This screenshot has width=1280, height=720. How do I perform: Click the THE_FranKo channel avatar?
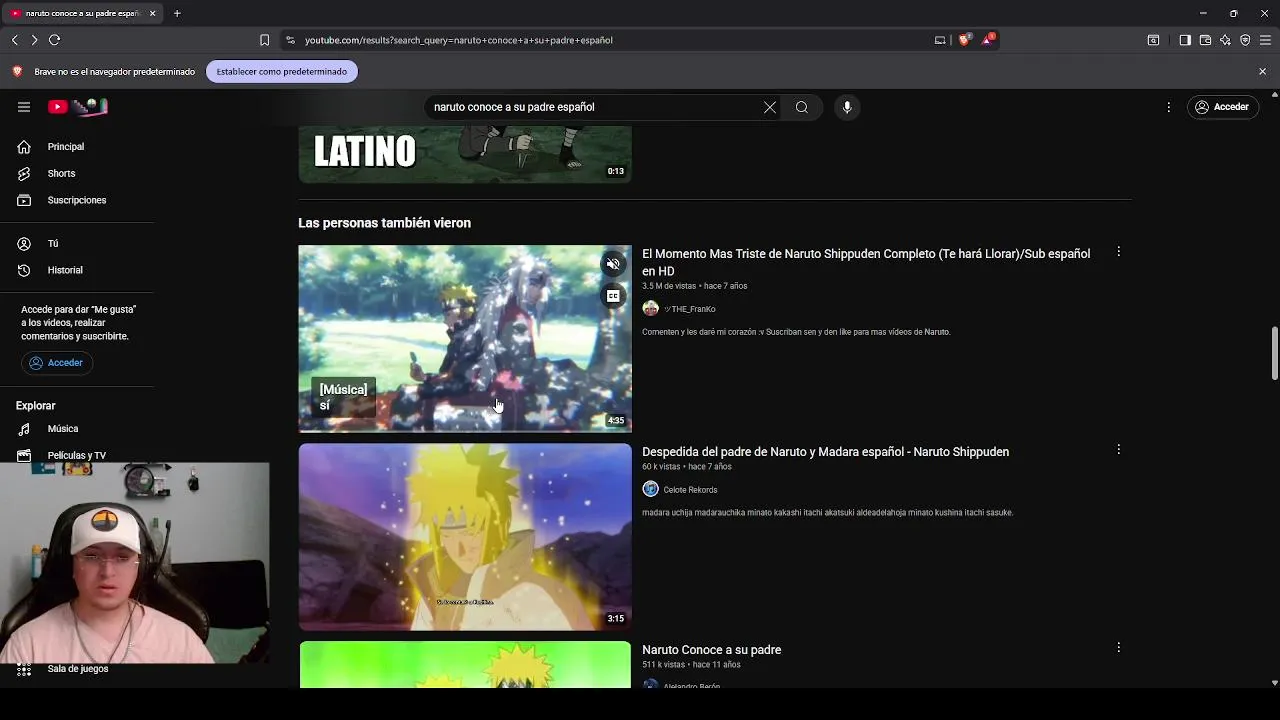(651, 309)
